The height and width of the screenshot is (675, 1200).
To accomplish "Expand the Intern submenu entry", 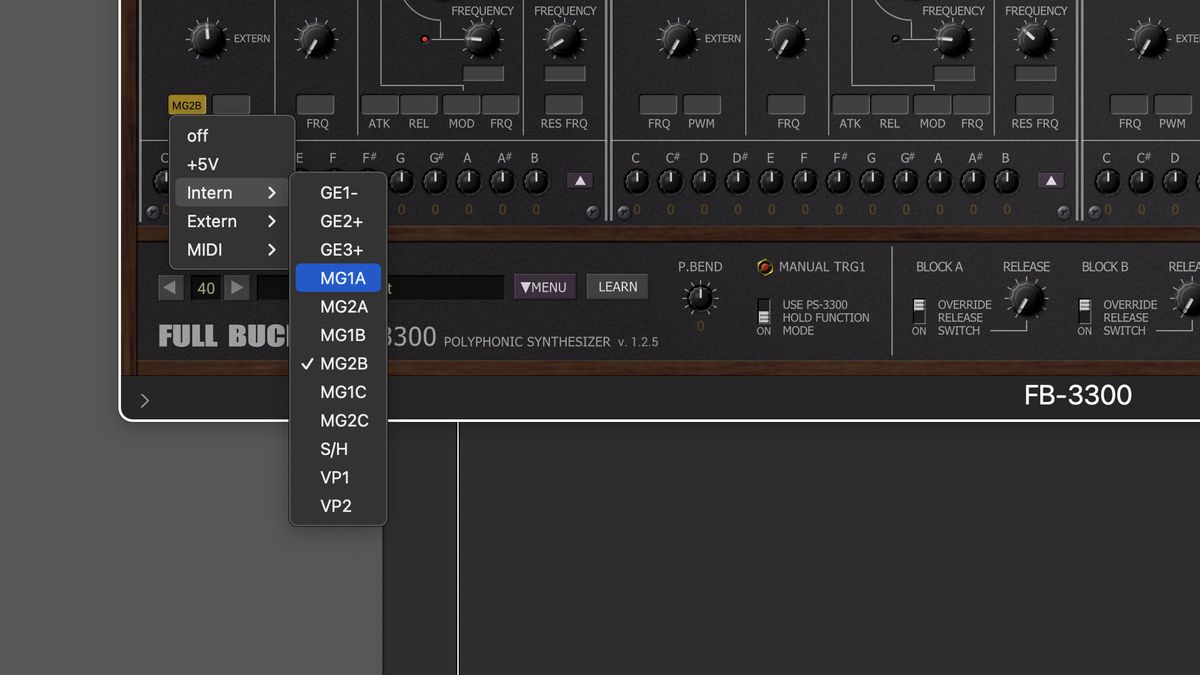I will 232,193.
